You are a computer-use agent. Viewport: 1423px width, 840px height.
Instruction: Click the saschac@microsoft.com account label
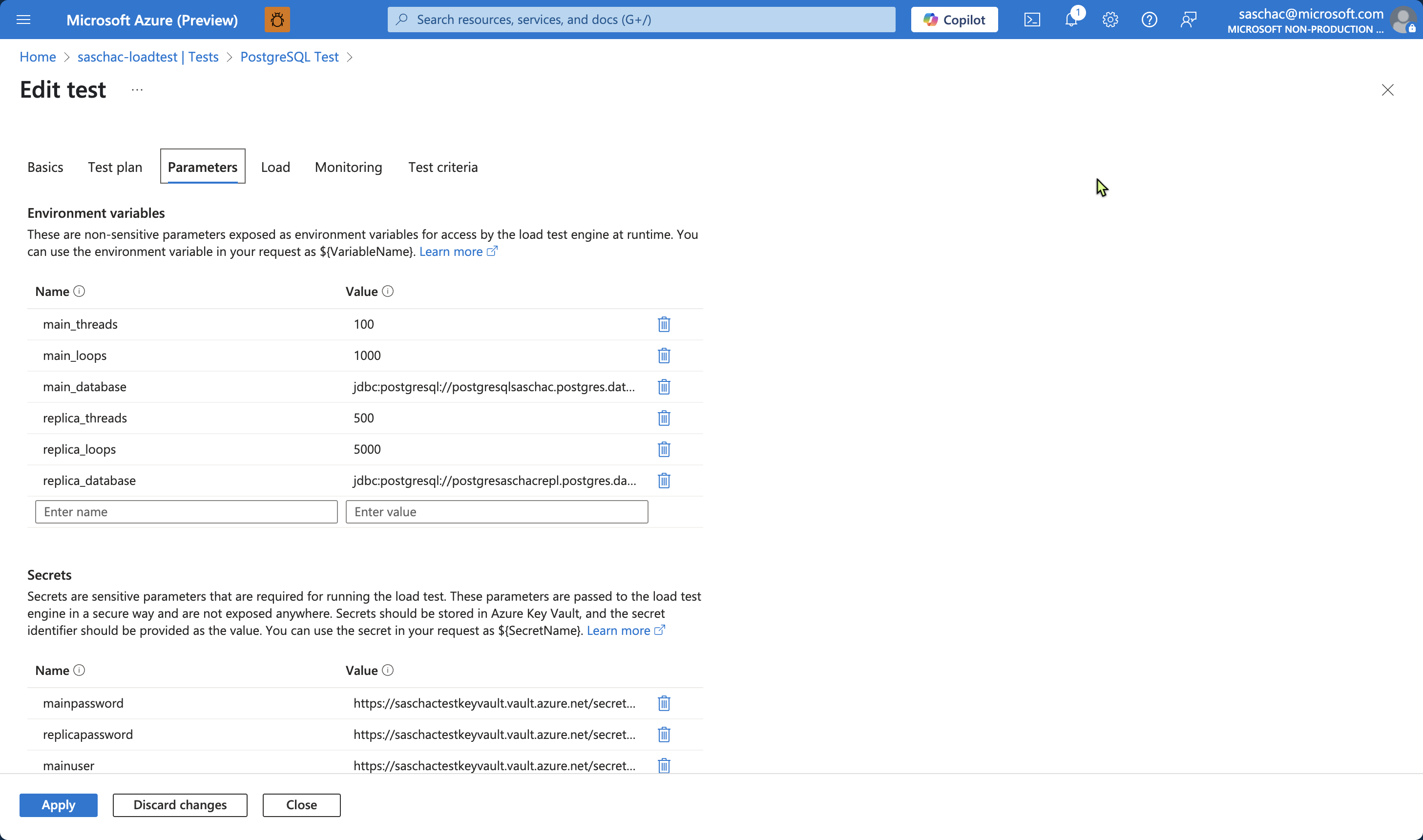tap(1310, 14)
